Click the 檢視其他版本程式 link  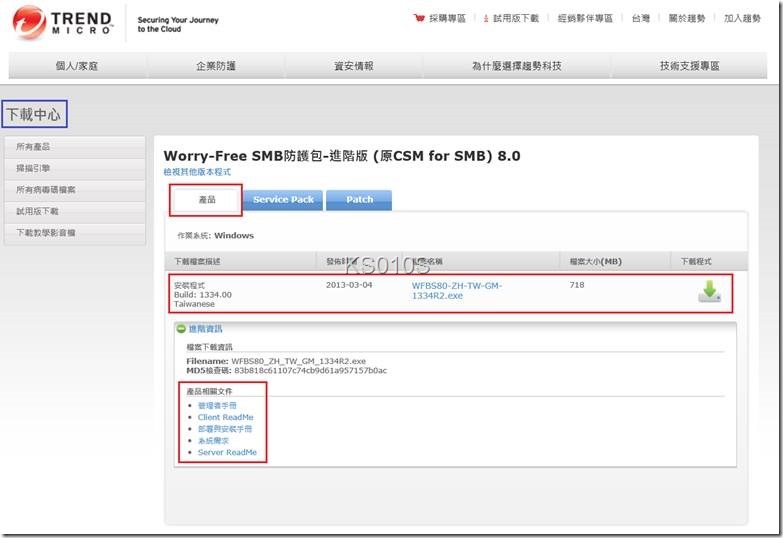pos(197,172)
